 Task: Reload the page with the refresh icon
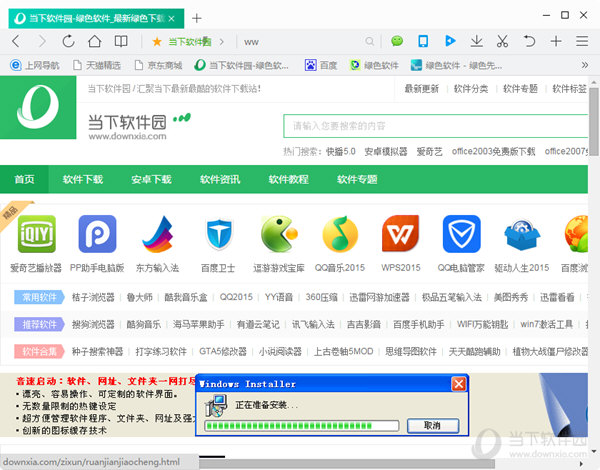click(x=68, y=41)
